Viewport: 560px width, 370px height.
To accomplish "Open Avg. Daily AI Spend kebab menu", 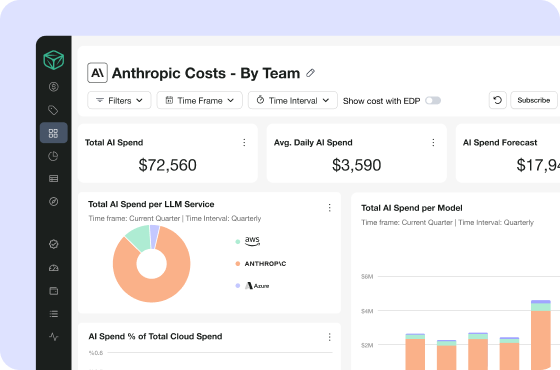I will pyautogui.click(x=433, y=142).
